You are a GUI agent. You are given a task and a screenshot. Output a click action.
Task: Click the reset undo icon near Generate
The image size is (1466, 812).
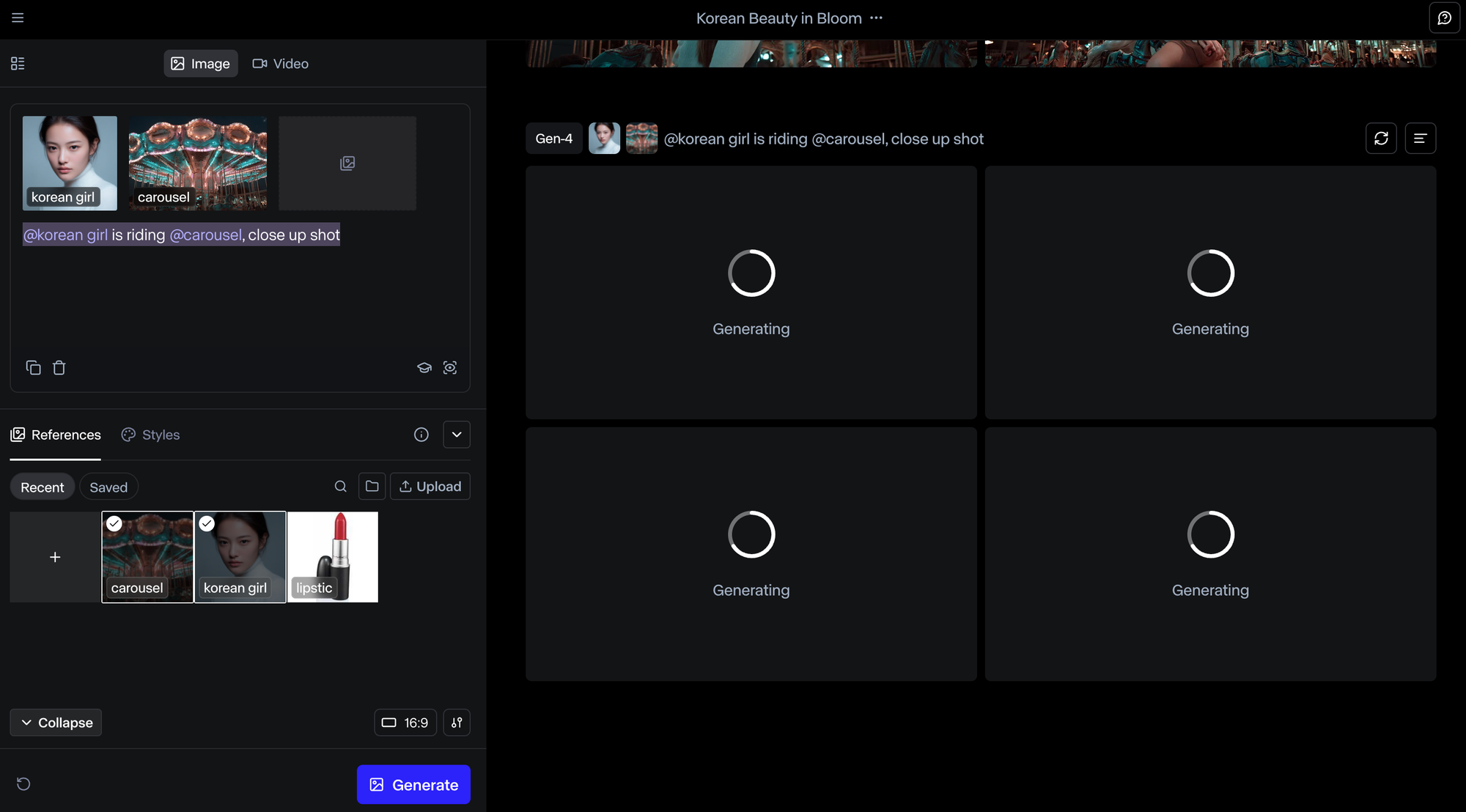(x=23, y=784)
